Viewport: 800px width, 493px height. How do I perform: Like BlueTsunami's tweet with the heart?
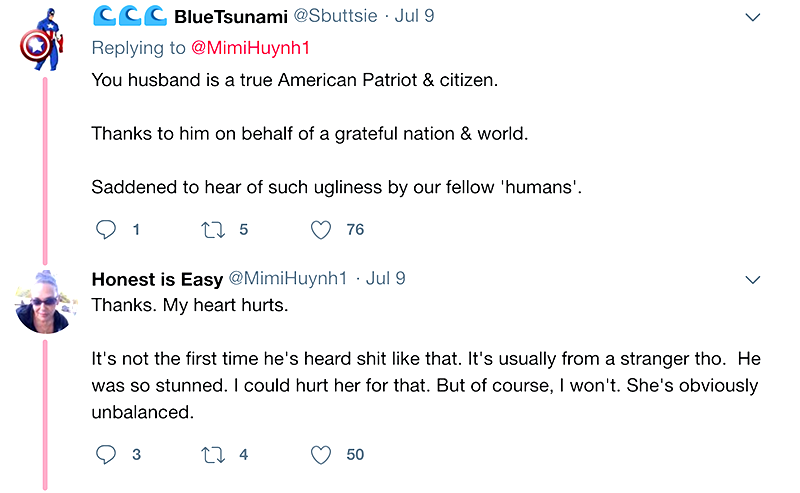[320, 230]
